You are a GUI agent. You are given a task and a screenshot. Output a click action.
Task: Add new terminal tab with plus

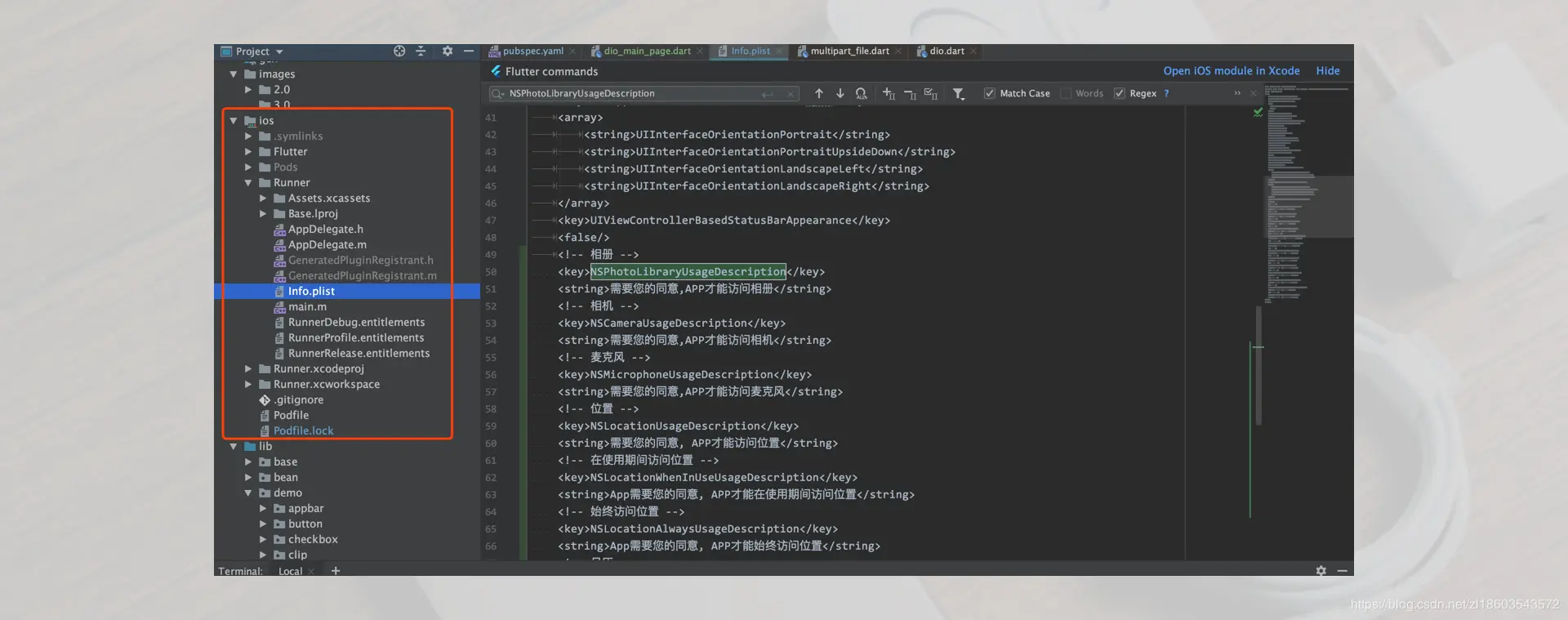coord(336,571)
